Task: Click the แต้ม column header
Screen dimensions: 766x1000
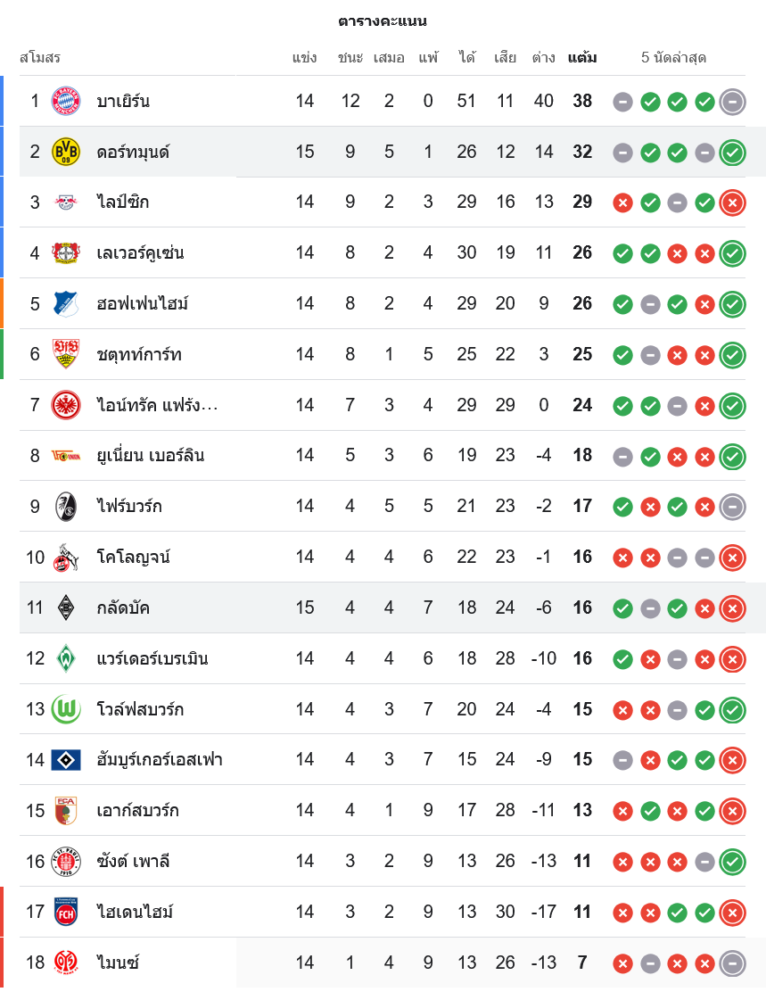Action: pyautogui.click(x=582, y=58)
